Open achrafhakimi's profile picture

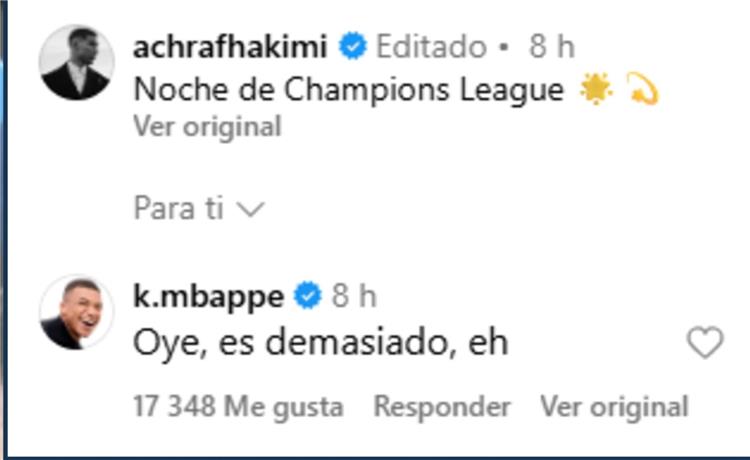pos(76,63)
